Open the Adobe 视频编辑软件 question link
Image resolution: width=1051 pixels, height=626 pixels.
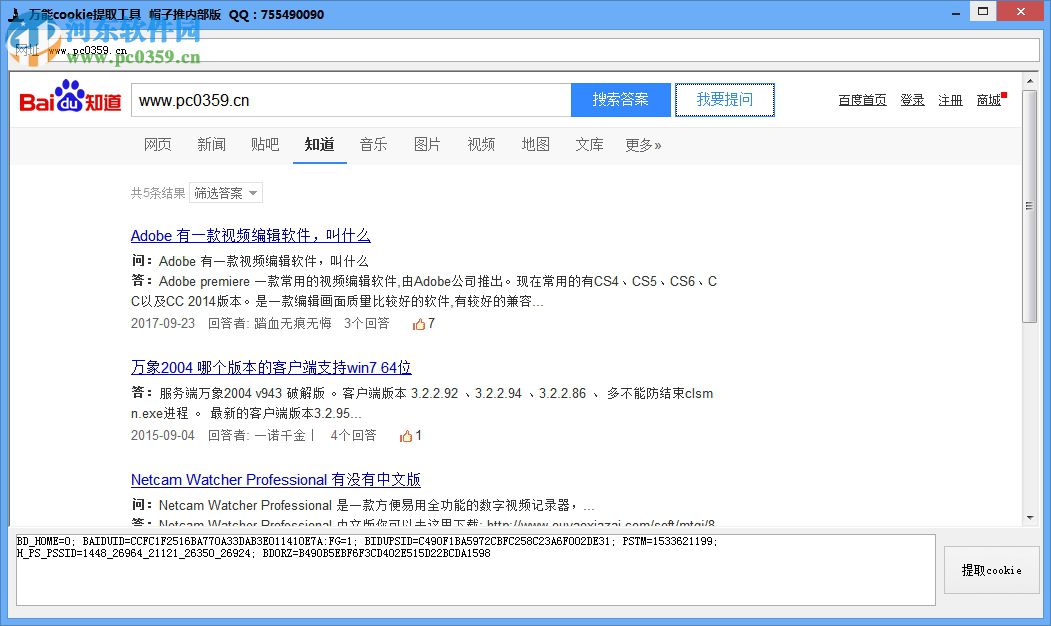click(249, 235)
